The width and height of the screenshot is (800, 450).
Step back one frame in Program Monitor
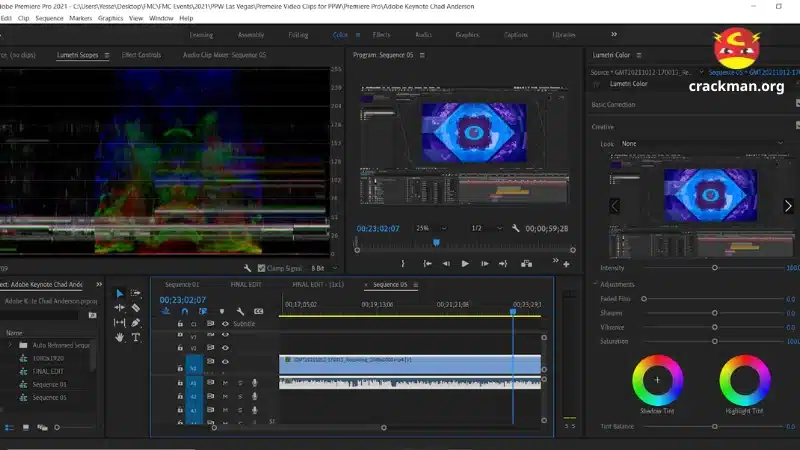tap(446, 264)
